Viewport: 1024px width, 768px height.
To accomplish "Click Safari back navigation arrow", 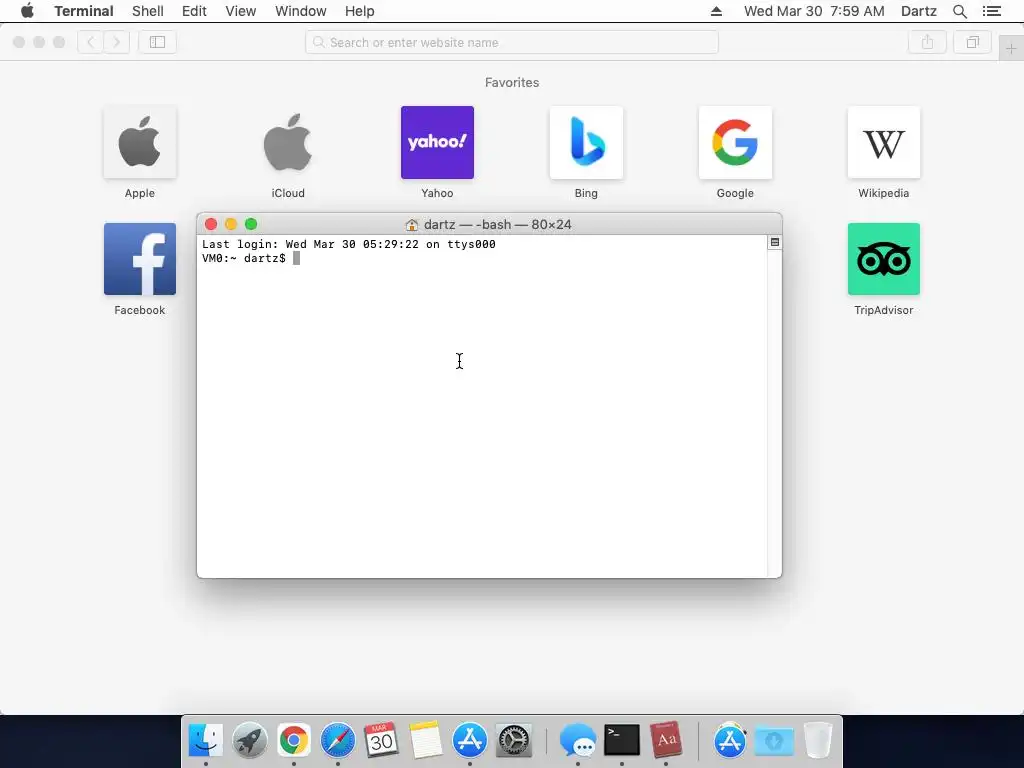I will [x=91, y=42].
